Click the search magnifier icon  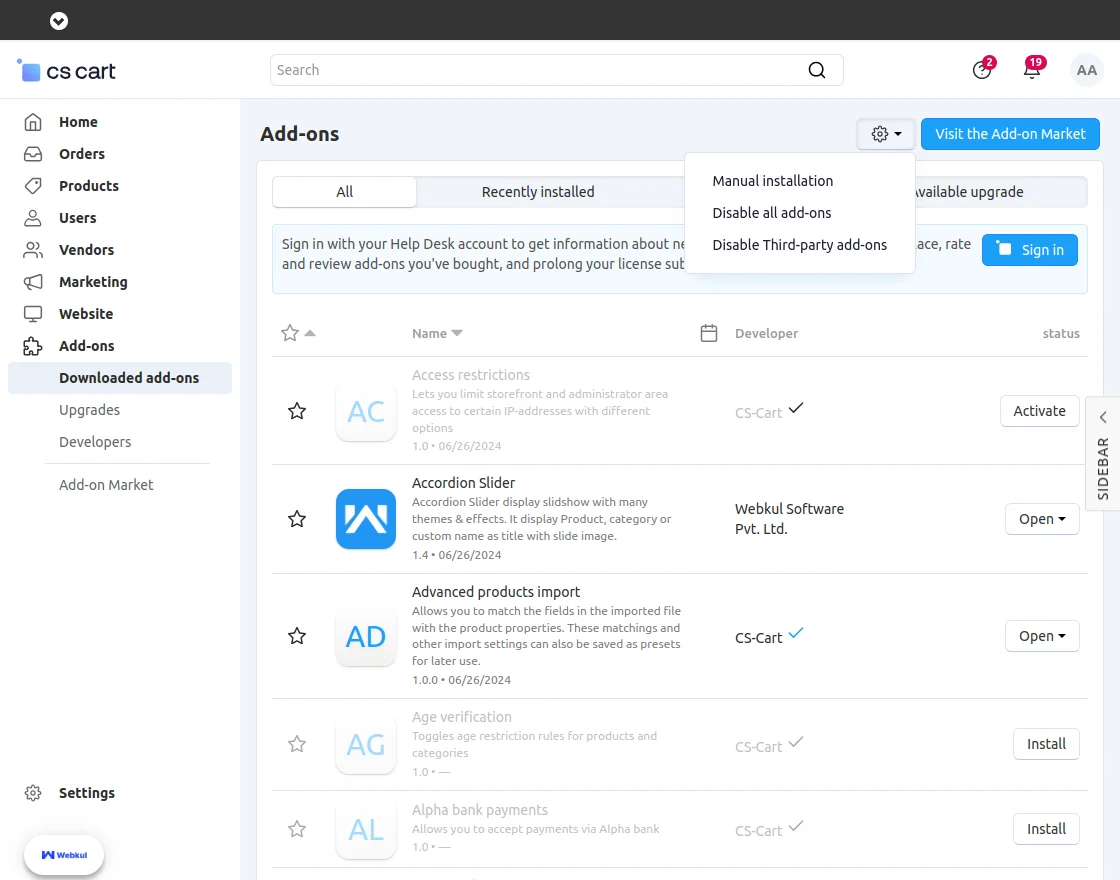pyautogui.click(x=816, y=70)
